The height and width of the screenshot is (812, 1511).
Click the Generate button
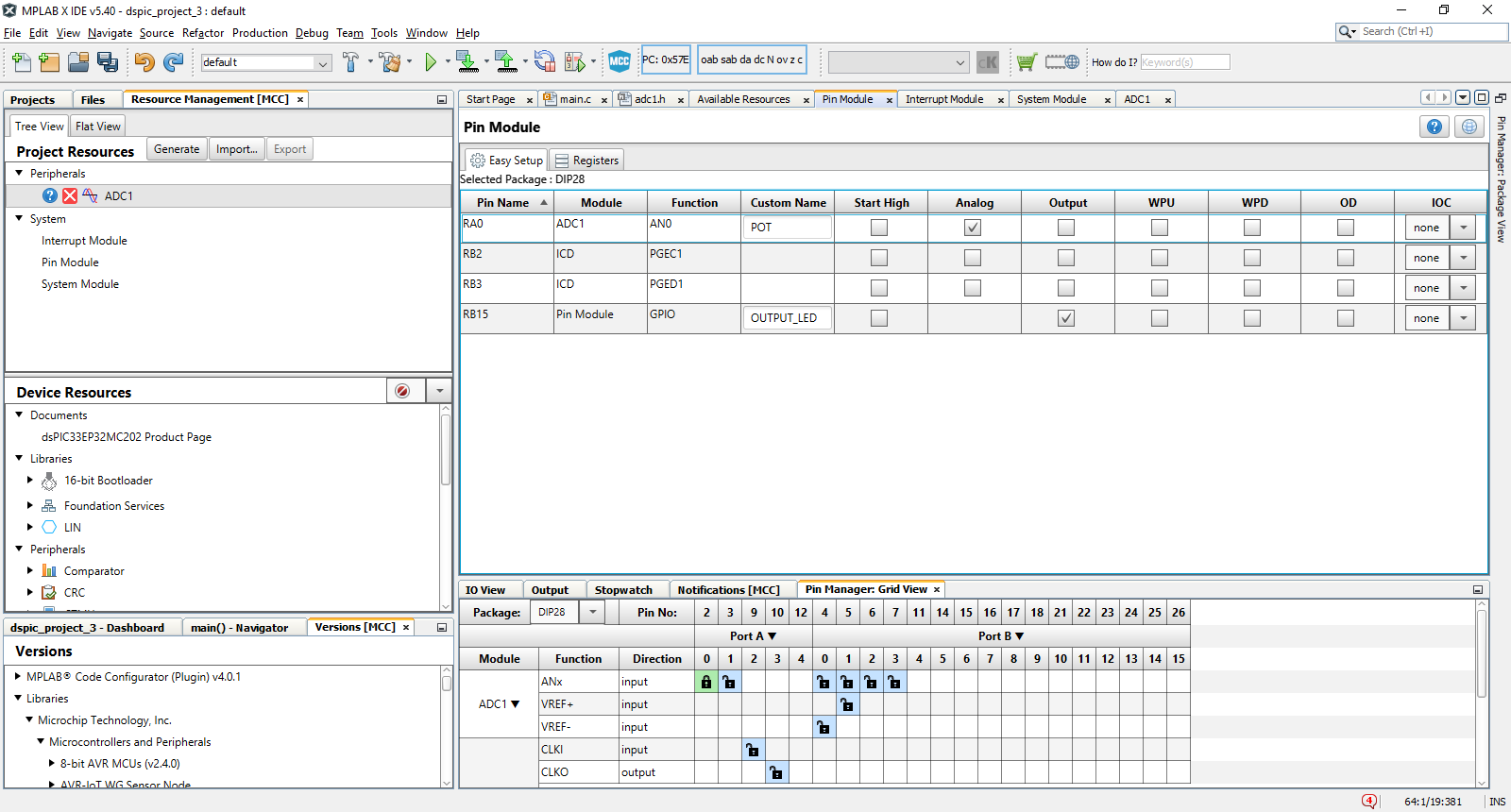coord(177,149)
